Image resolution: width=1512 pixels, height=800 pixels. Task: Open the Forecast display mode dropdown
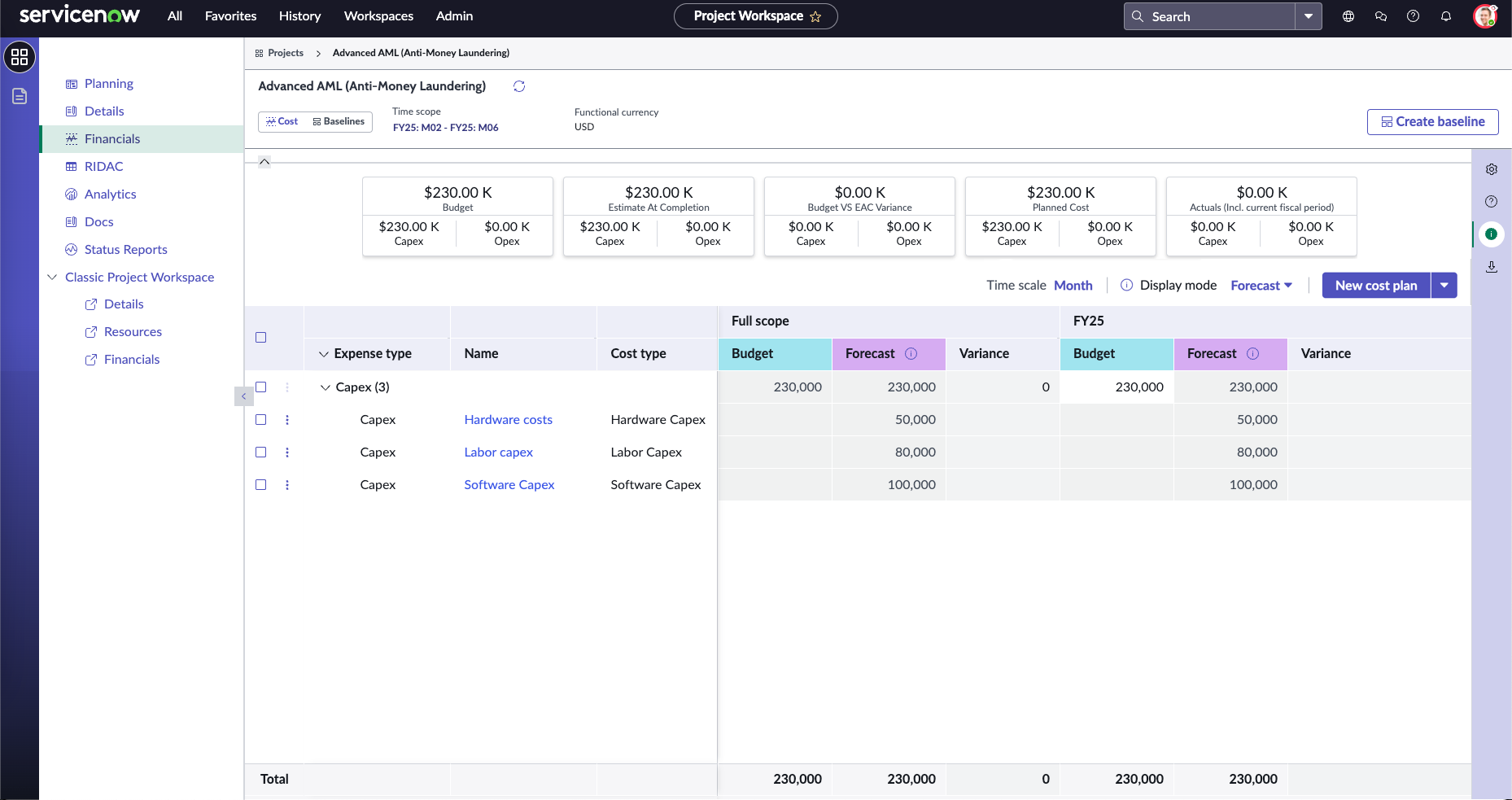(1261, 286)
